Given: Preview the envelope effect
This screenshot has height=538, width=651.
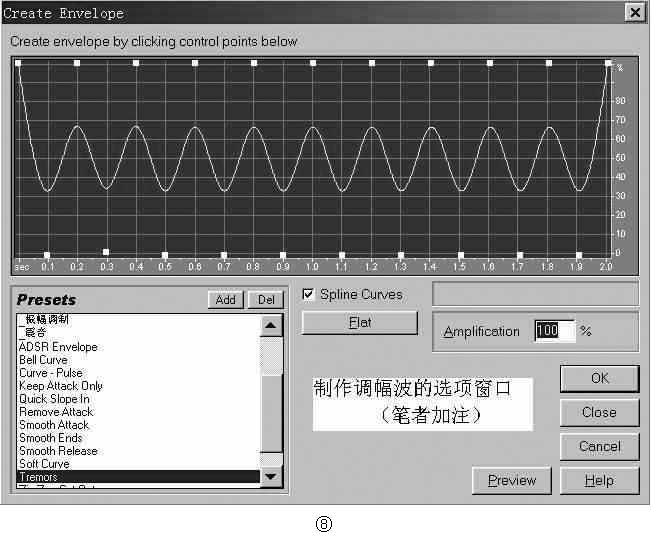Looking at the screenshot, I should pyautogui.click(x=512, y=481).
